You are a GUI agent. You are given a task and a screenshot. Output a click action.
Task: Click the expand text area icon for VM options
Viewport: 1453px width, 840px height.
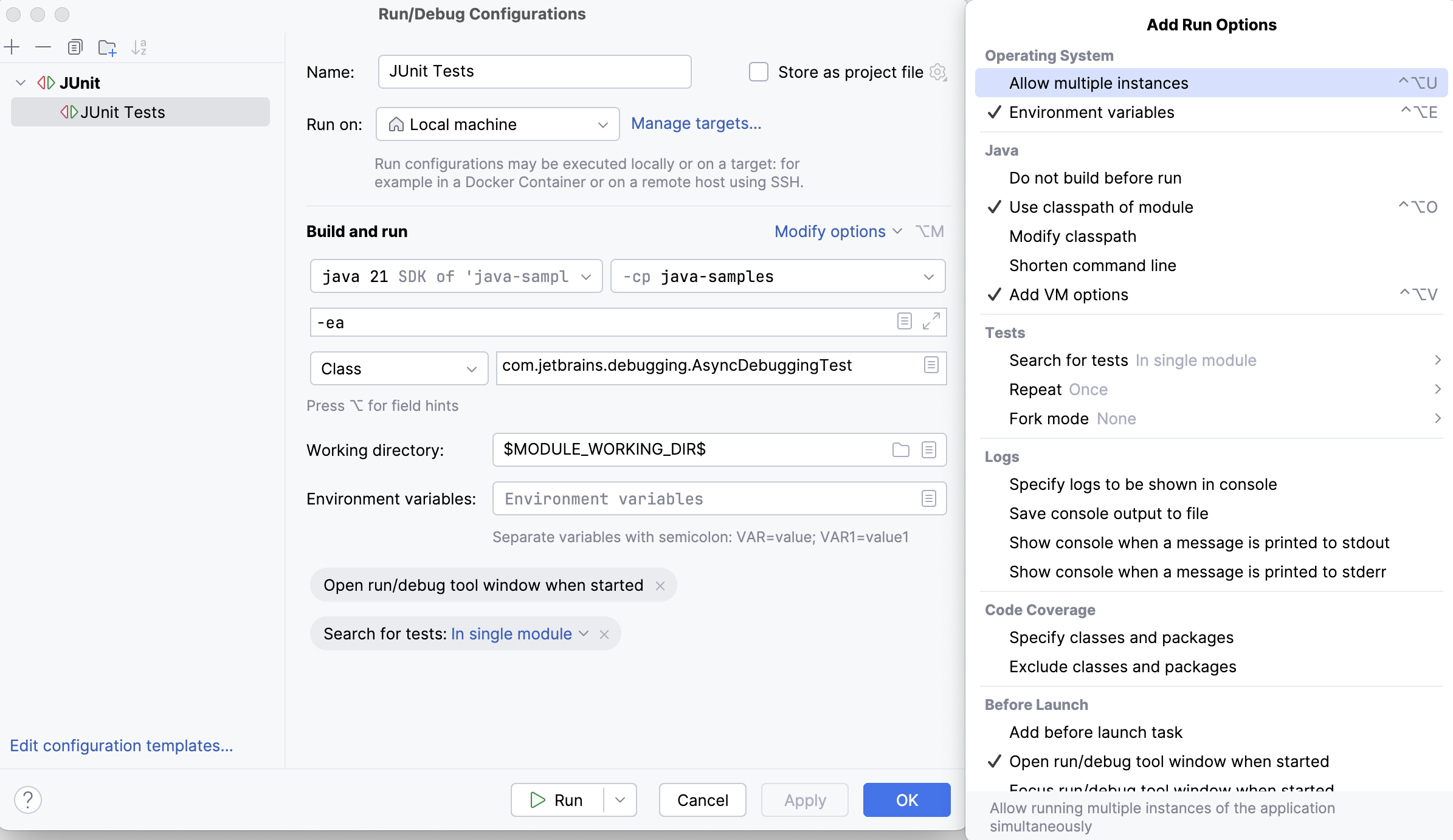[x=931, y=320]
